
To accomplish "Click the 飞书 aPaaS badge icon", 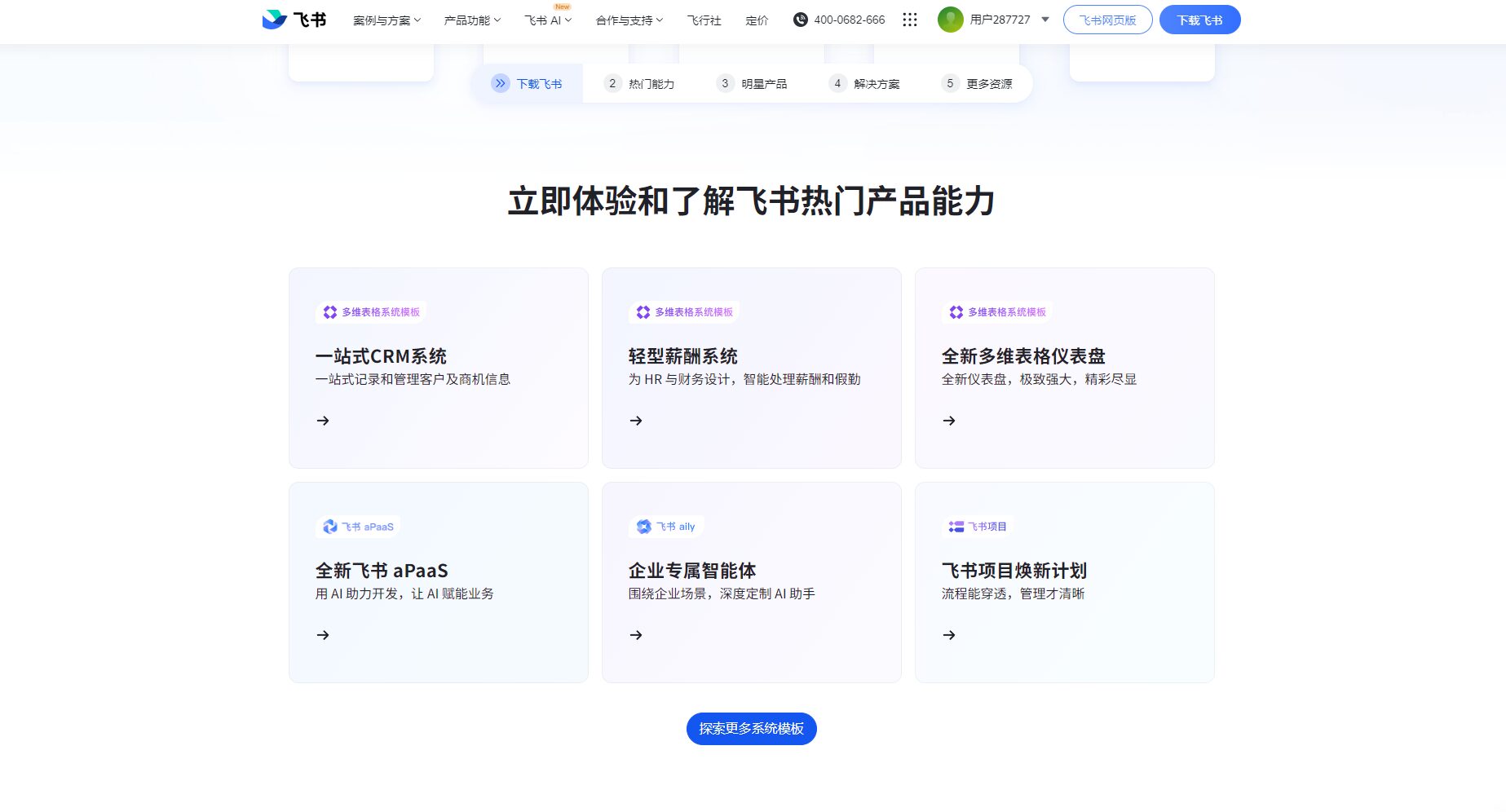I will (x=330, y=527).
